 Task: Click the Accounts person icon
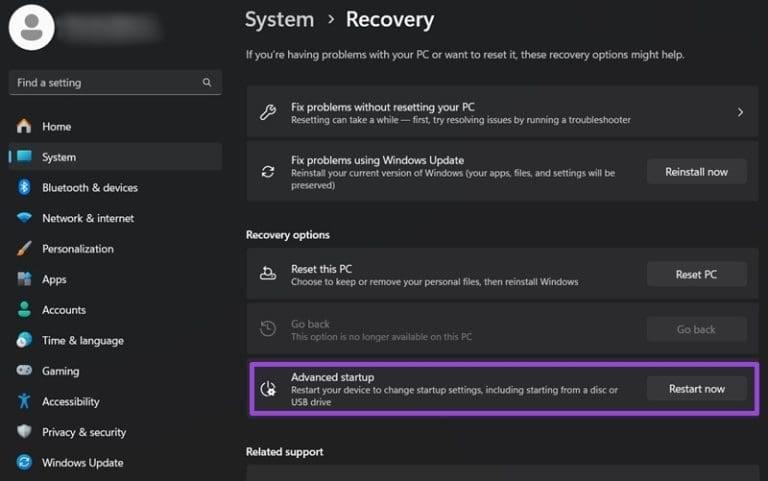point(24,310)
